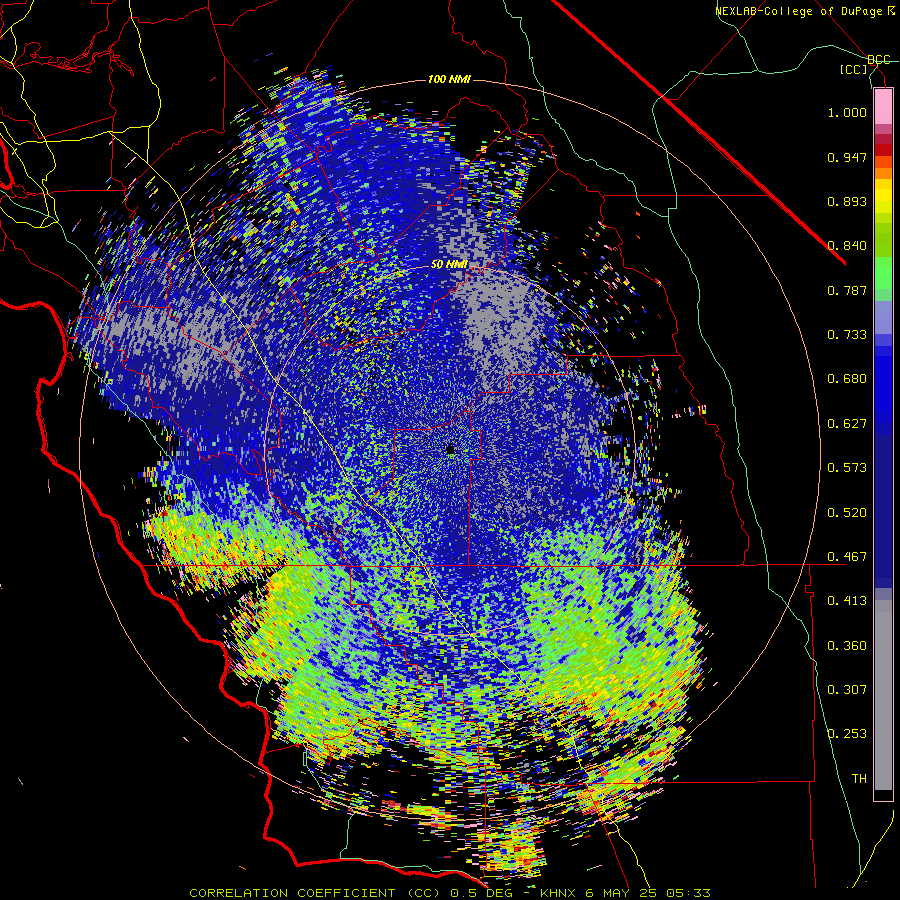Select the 0.947 legend value
Screen dimensions: 900x900
pos(847,157)
